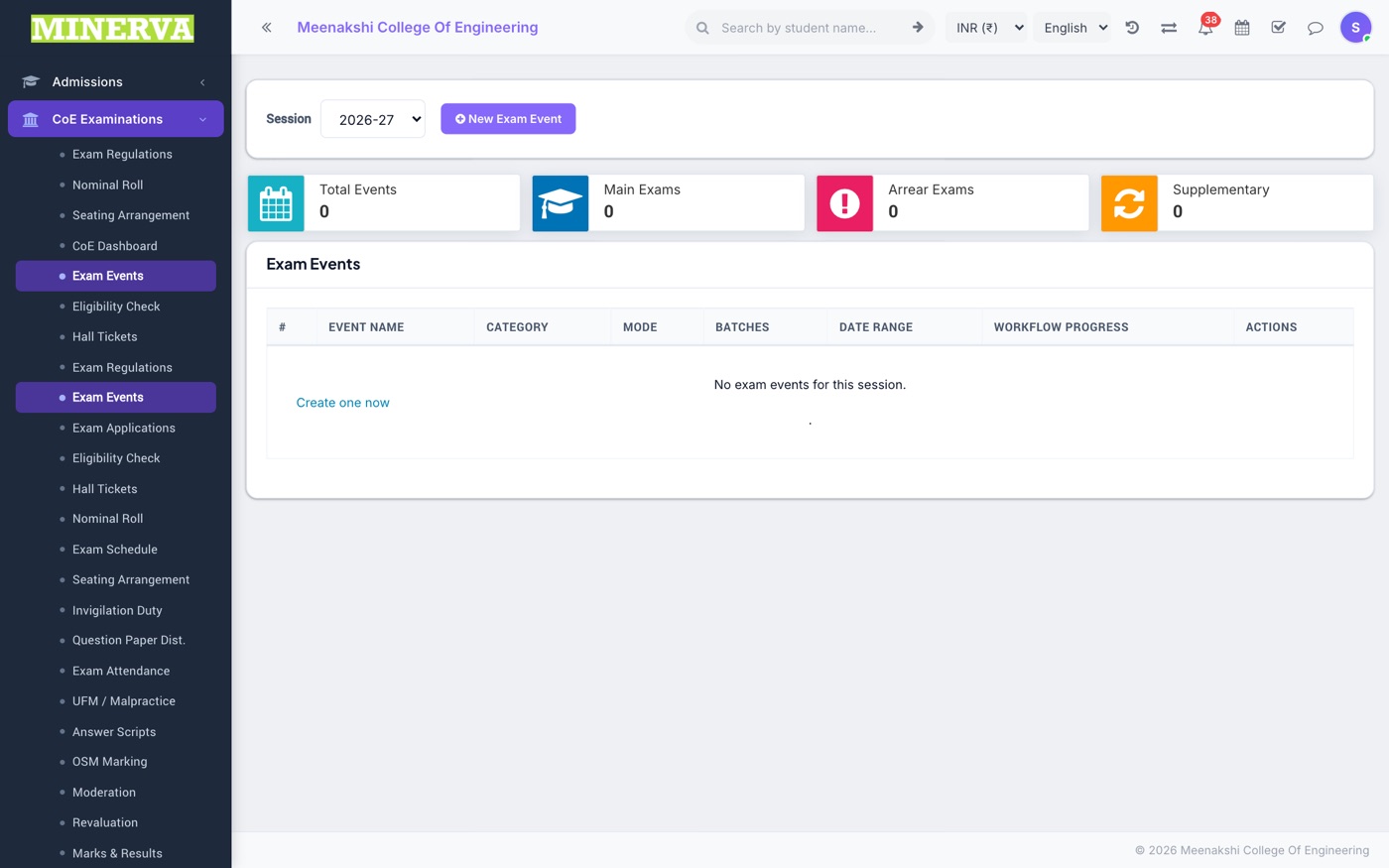Click the institution icon beside CoE Examinations

pos(31,119)
